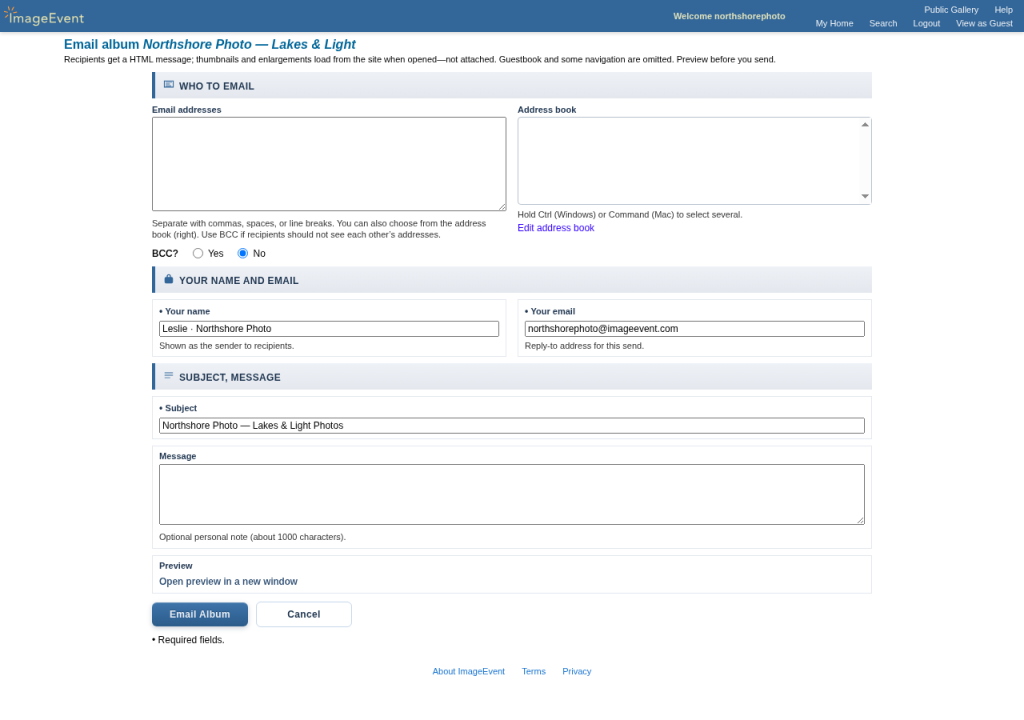
Task: Click the lock icon beside Your Name and Email
Action: click(168, 279)
